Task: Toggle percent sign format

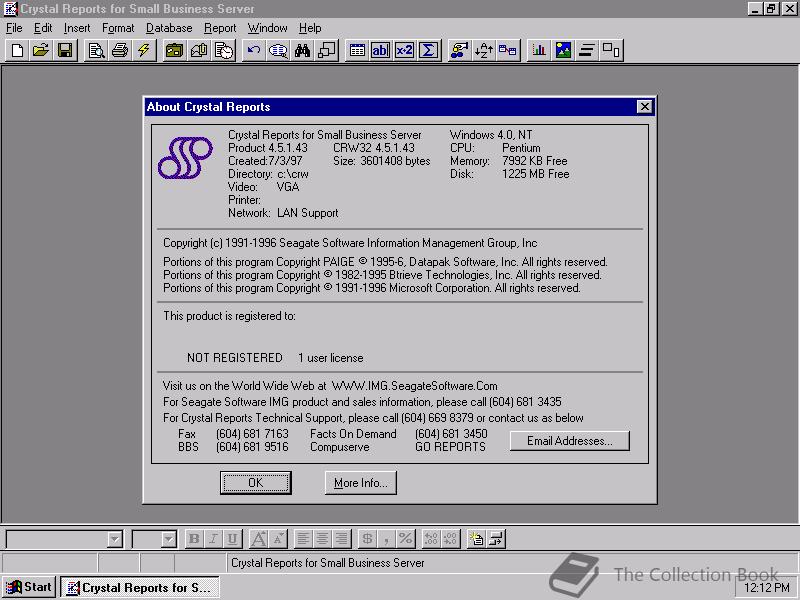Action: (406, 539)
